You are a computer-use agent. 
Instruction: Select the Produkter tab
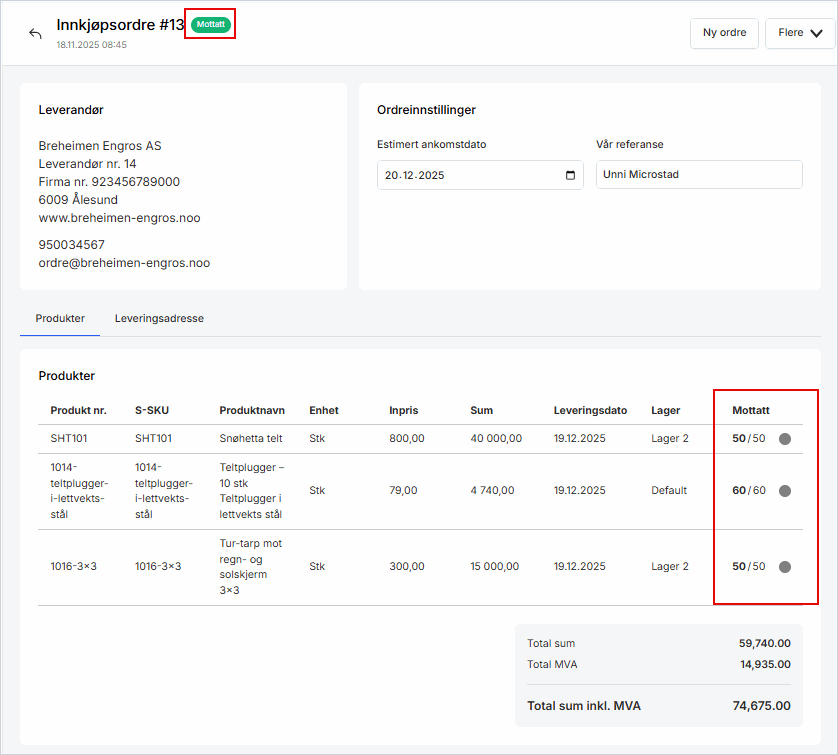point(60,318)
